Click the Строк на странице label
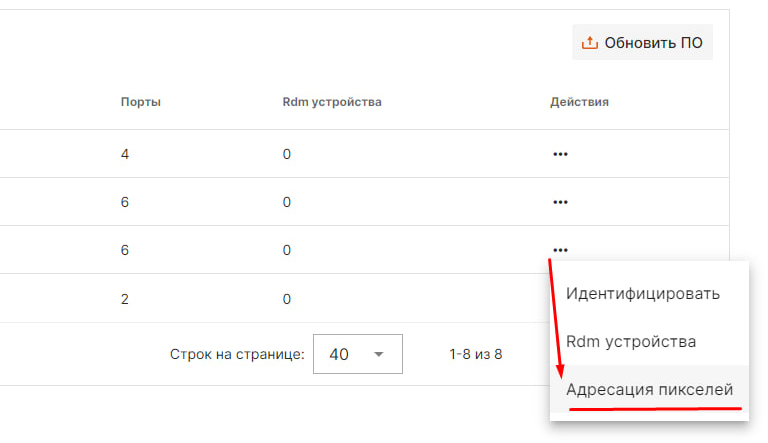 point(237,355)
